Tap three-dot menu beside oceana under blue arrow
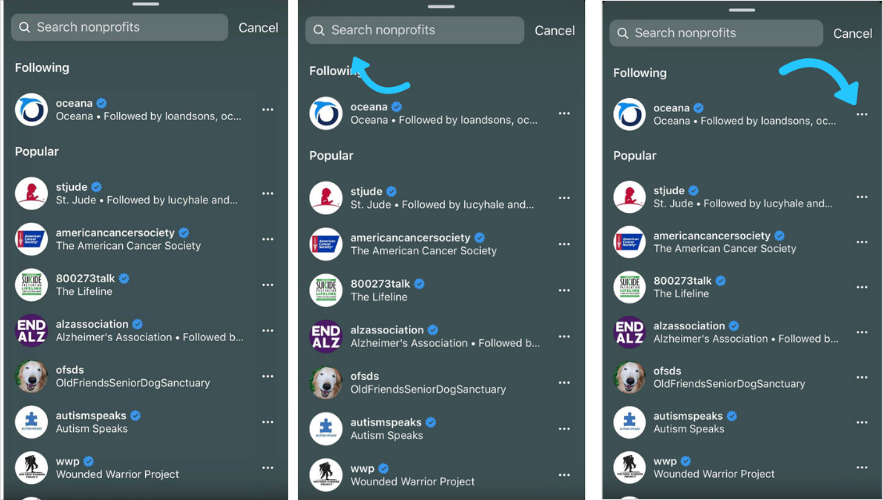The height and width of the screenshot is (500, 883). click(x=862, y=114)
